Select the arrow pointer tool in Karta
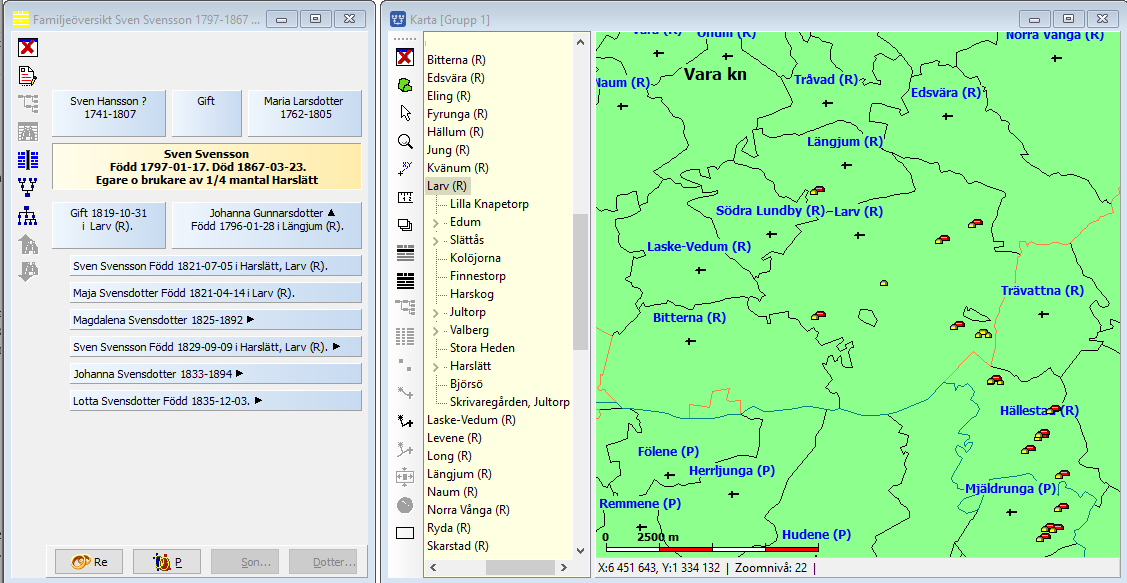This screenshot has width=1127, height=583. (405, 113)
